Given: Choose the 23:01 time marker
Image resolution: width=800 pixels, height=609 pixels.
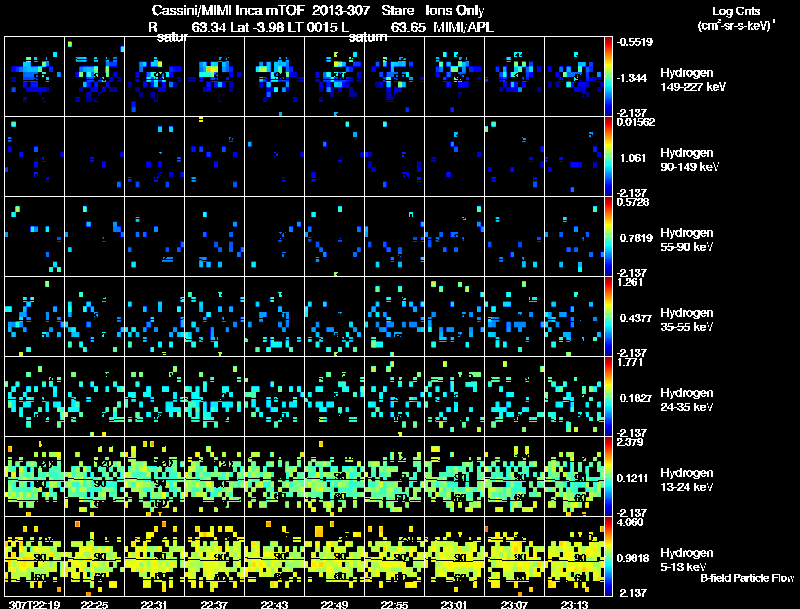Looking at the screenshot, I should tap(455, 604).
